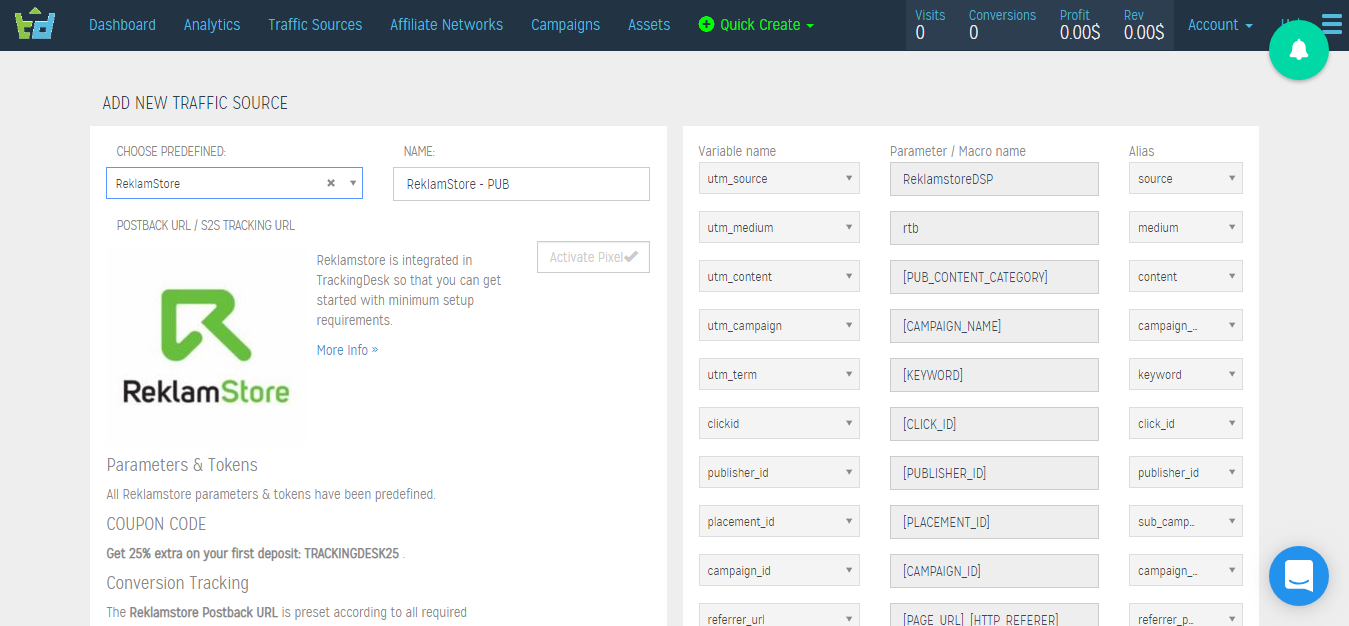Viewport: 1349px width, 626px height.
Task: Open the utm_content variable dropdown
Action: 779,276
